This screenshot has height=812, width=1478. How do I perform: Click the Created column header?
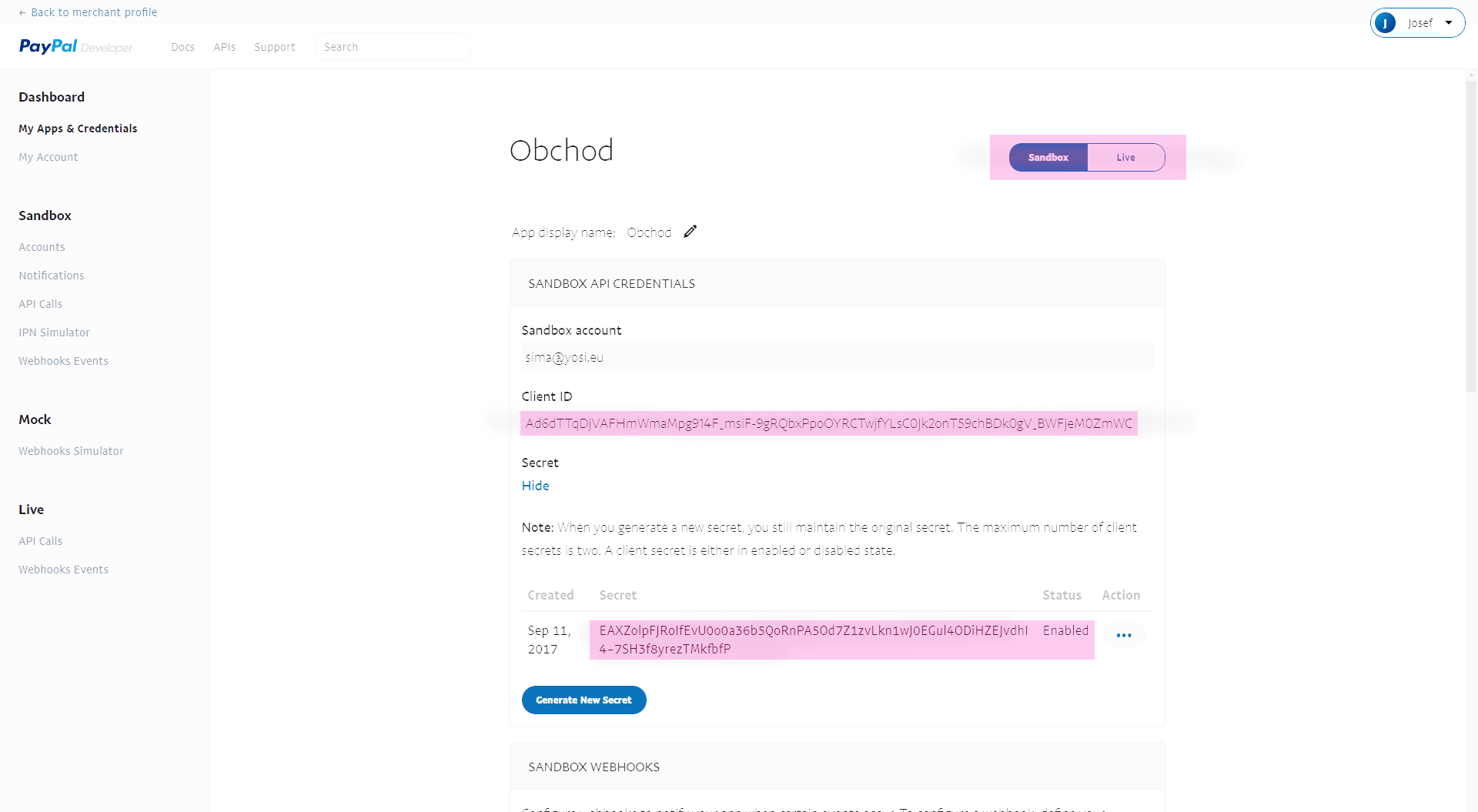tap(550, 595)
